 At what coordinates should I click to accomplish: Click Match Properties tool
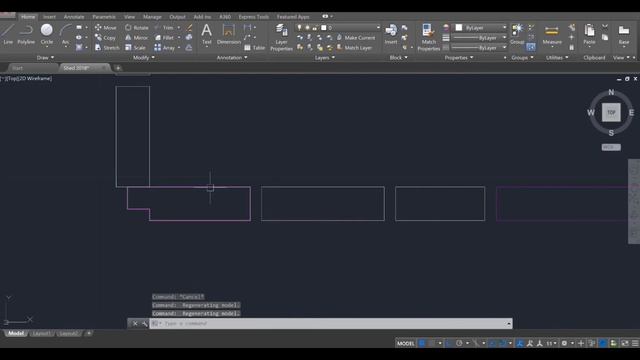(x=429, y=37)
